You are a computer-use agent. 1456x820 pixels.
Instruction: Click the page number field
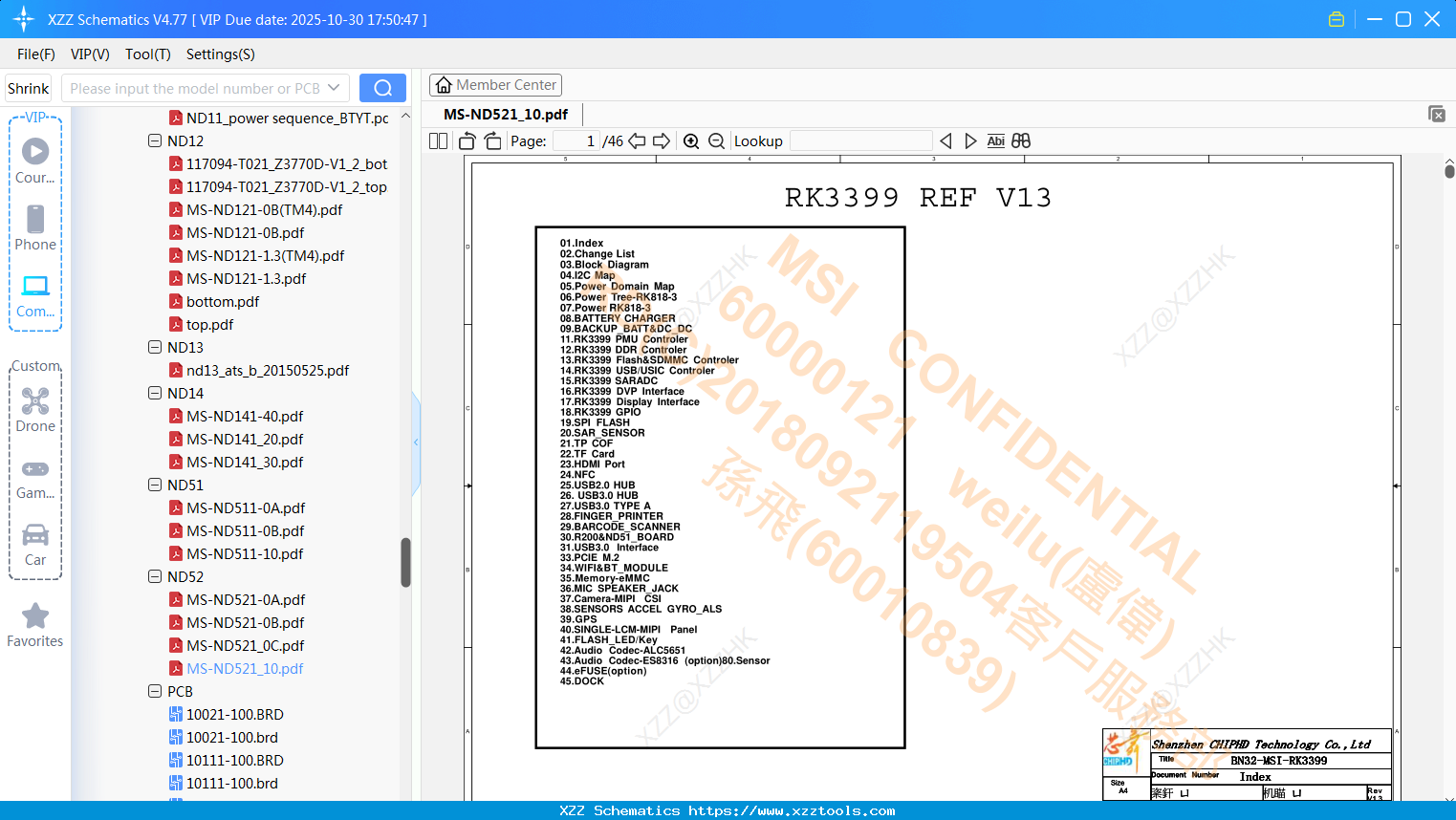tap(576, 141)
